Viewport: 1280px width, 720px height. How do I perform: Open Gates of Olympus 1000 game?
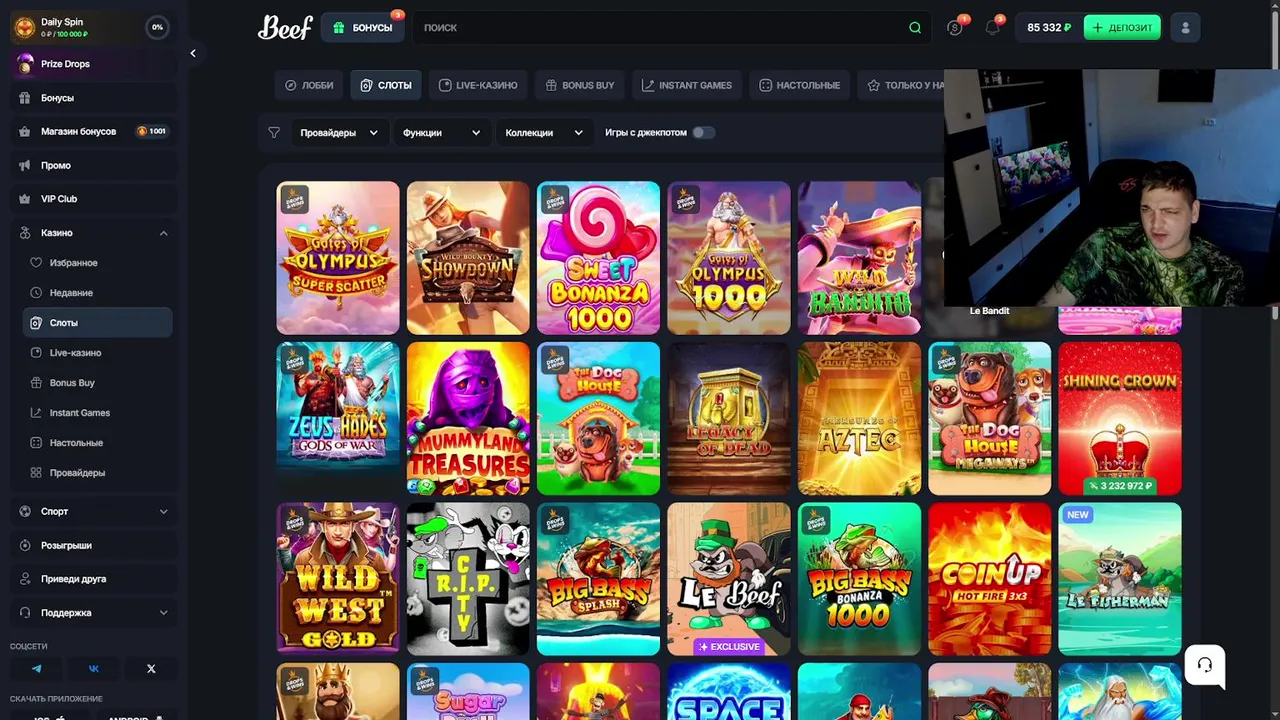click(x=729, y=258)
